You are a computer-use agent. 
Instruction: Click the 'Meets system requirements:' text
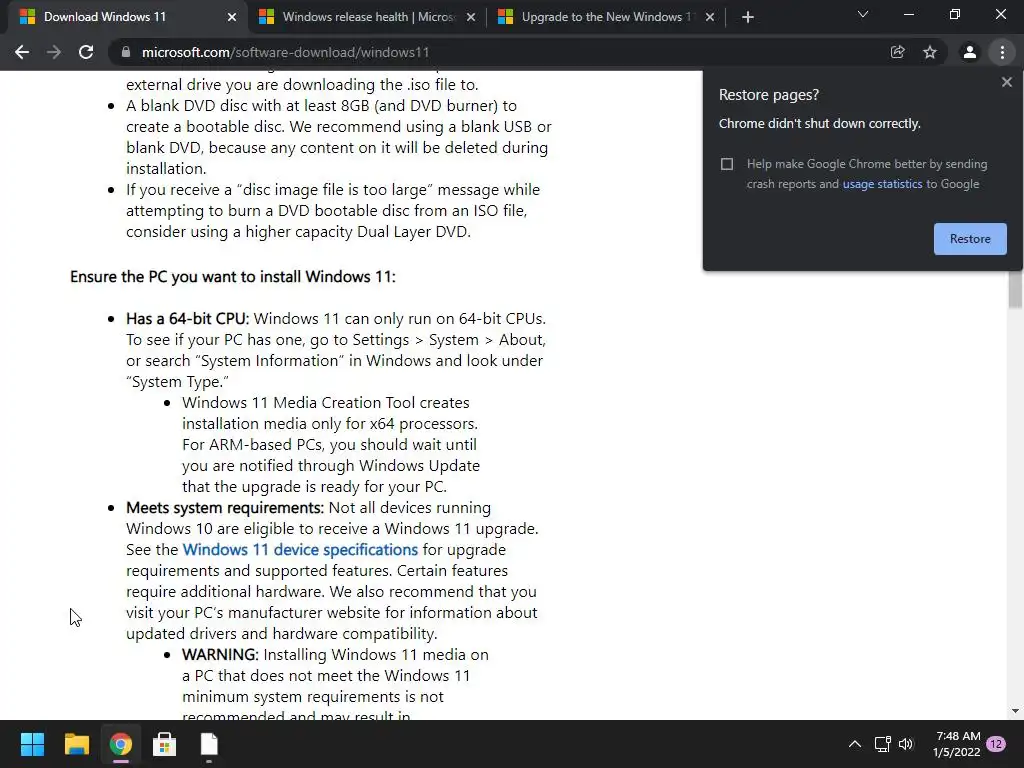click(x=225, y=508)
